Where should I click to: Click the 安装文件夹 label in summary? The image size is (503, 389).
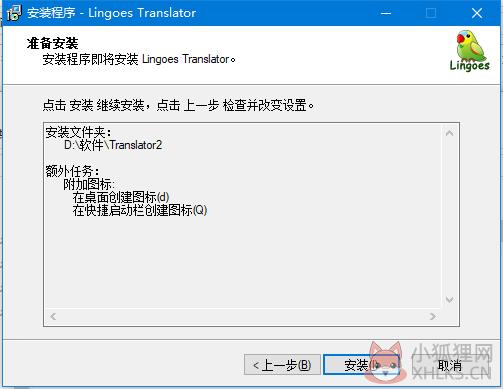(78, 132)
